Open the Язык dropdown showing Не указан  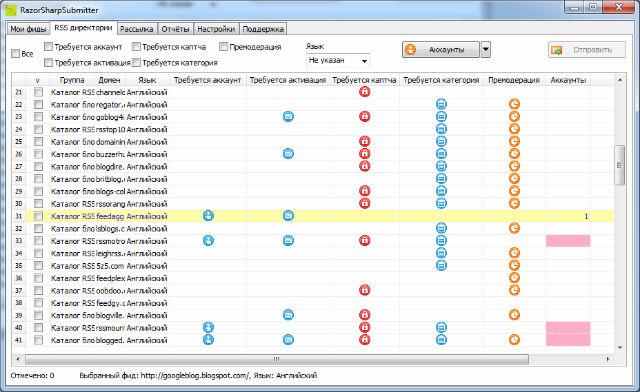338,60
